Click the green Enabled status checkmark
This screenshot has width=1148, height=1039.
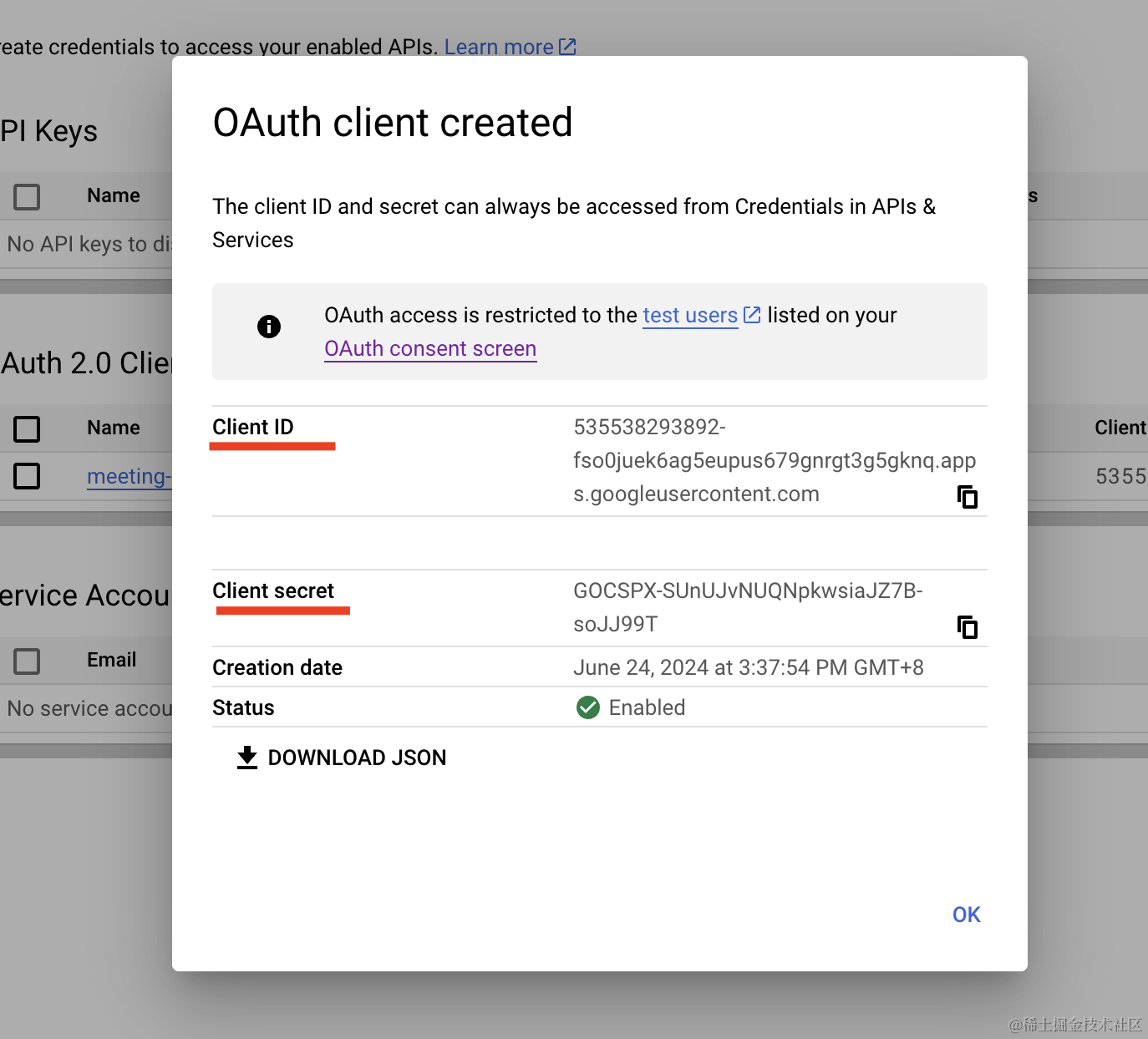588,707
